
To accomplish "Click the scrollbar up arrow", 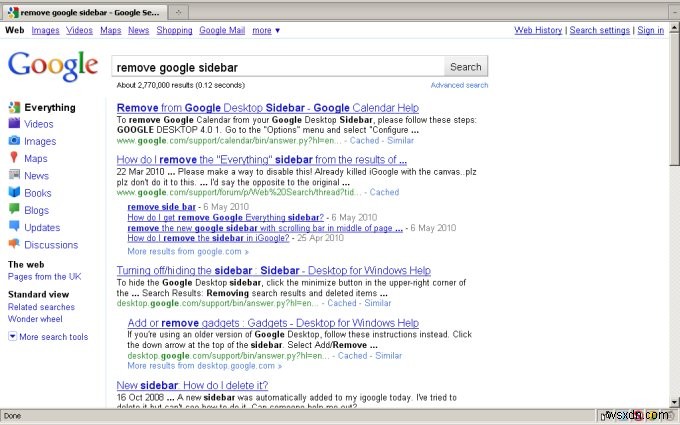I will pos(674,28).
